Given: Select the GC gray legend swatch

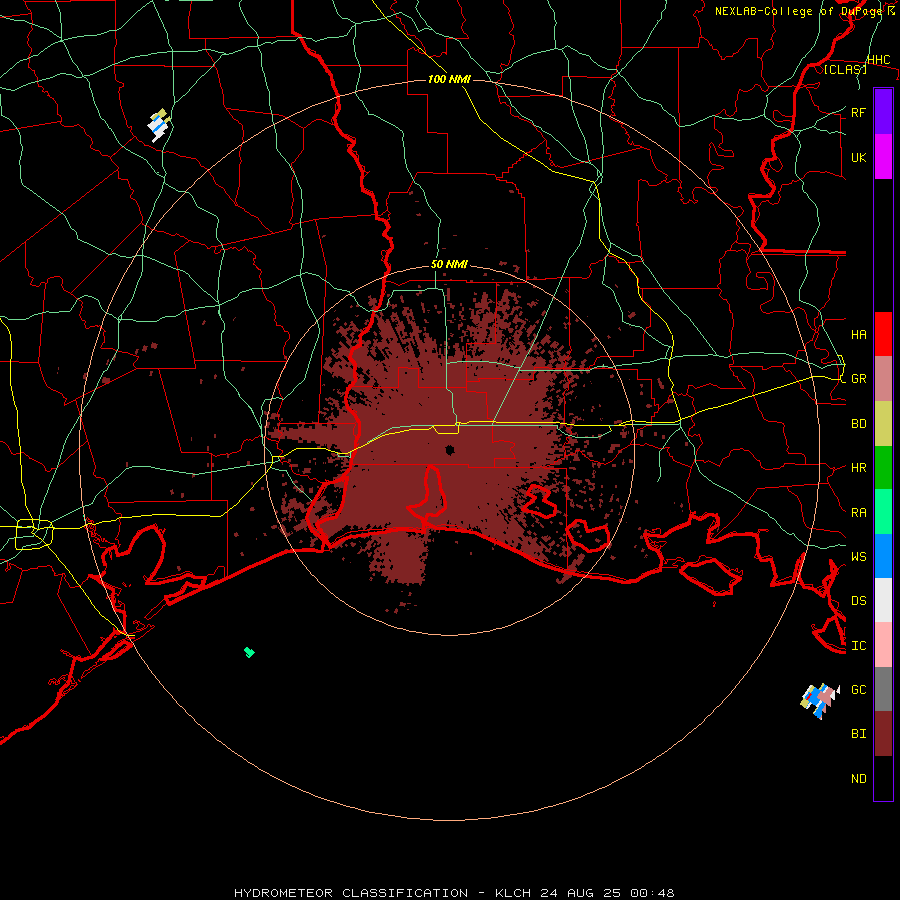Looking at the screenshot, I should (x=883, y=689).
